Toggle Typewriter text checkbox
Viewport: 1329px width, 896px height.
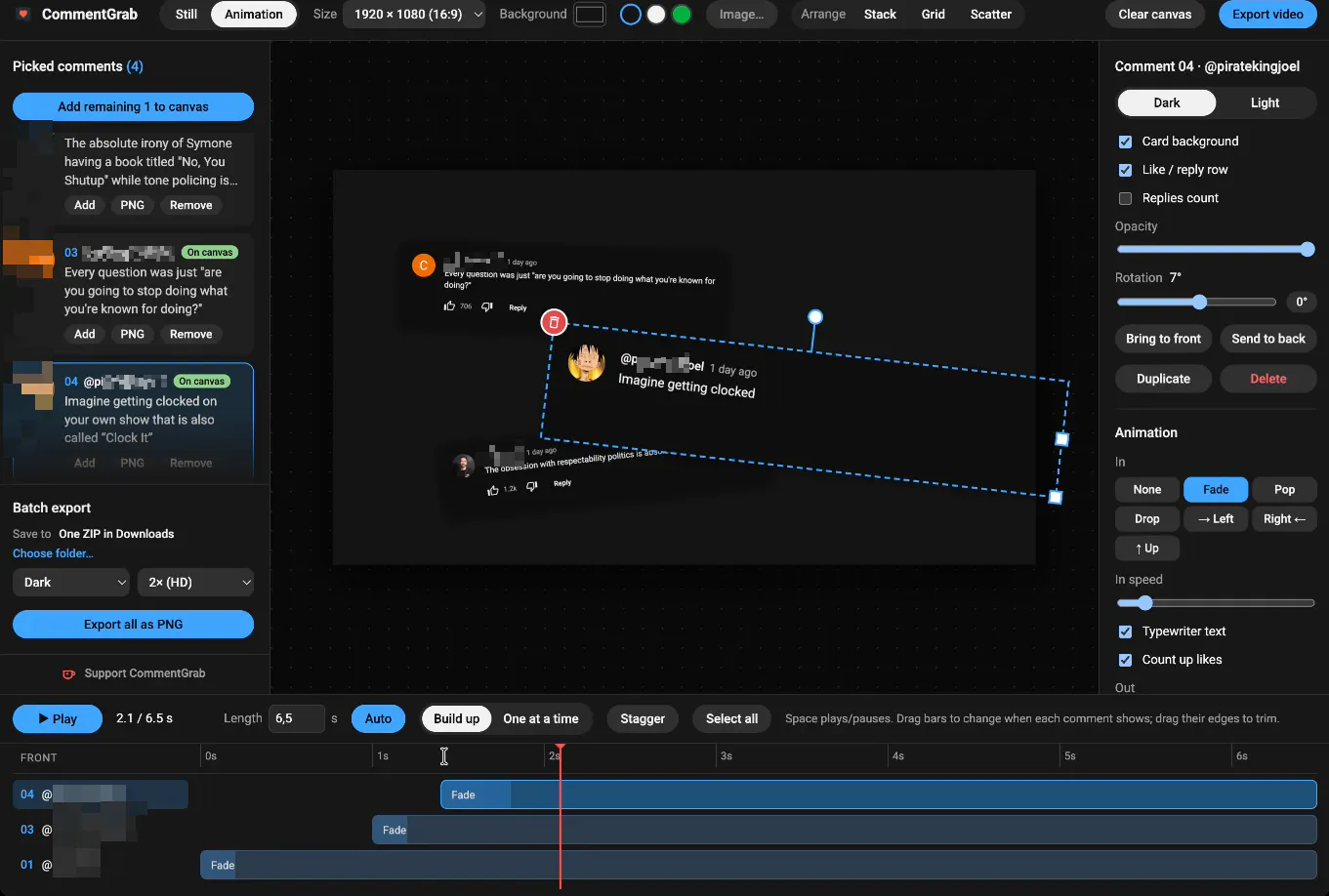click(x=1125, y=631)
